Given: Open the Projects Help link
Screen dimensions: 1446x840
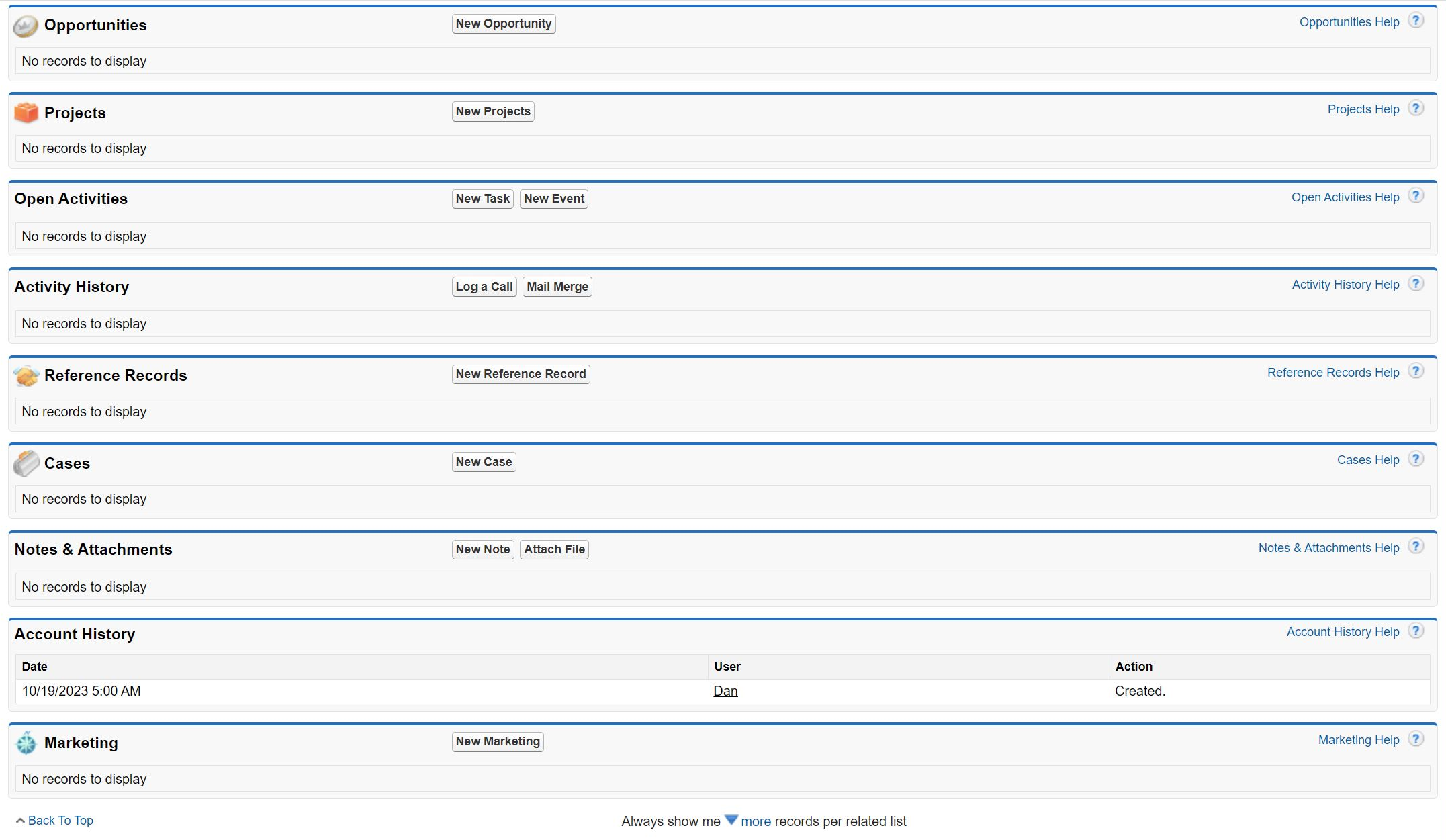Looking at the screenshot, I should pos(1363,109).
